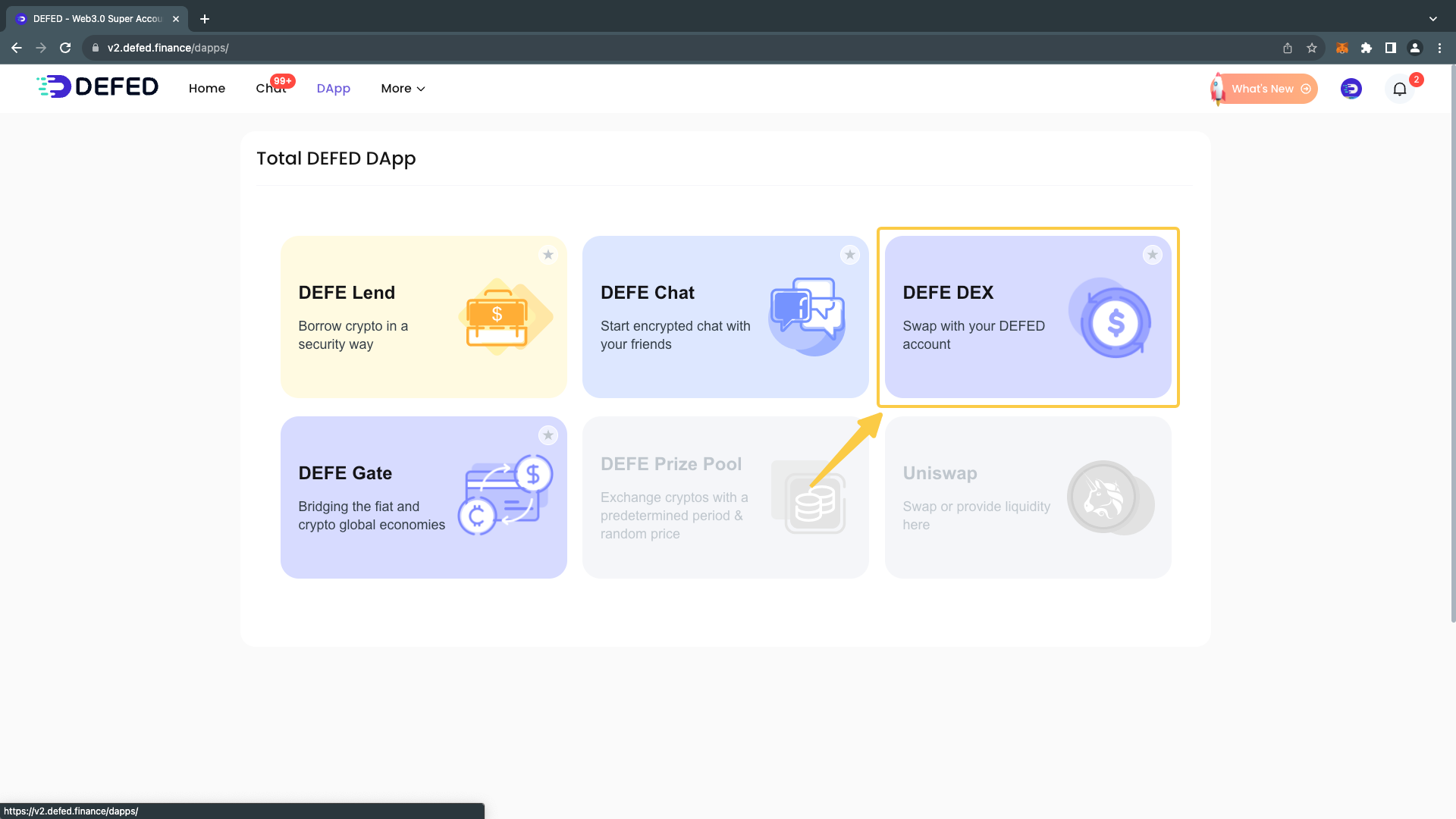
Task: Expand the More dropdown menu
Action: pyautogui.click(x=403, y=89)
